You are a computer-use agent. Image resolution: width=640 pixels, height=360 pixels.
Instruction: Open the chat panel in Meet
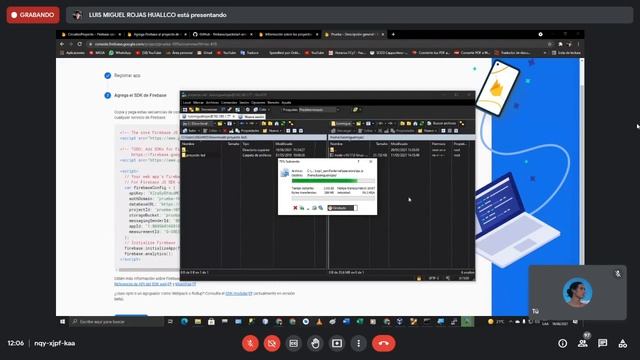[x=602, y=344]
